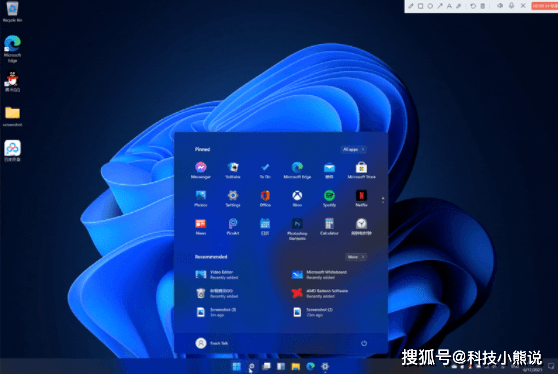
Task: Click the Windows Start button on taskbar
Action: 237,366
